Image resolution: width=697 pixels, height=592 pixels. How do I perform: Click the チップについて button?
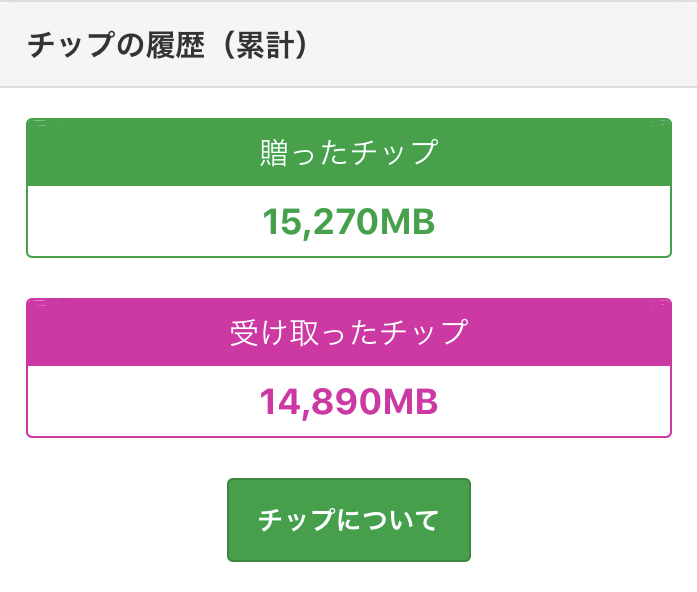coord(348,520)
